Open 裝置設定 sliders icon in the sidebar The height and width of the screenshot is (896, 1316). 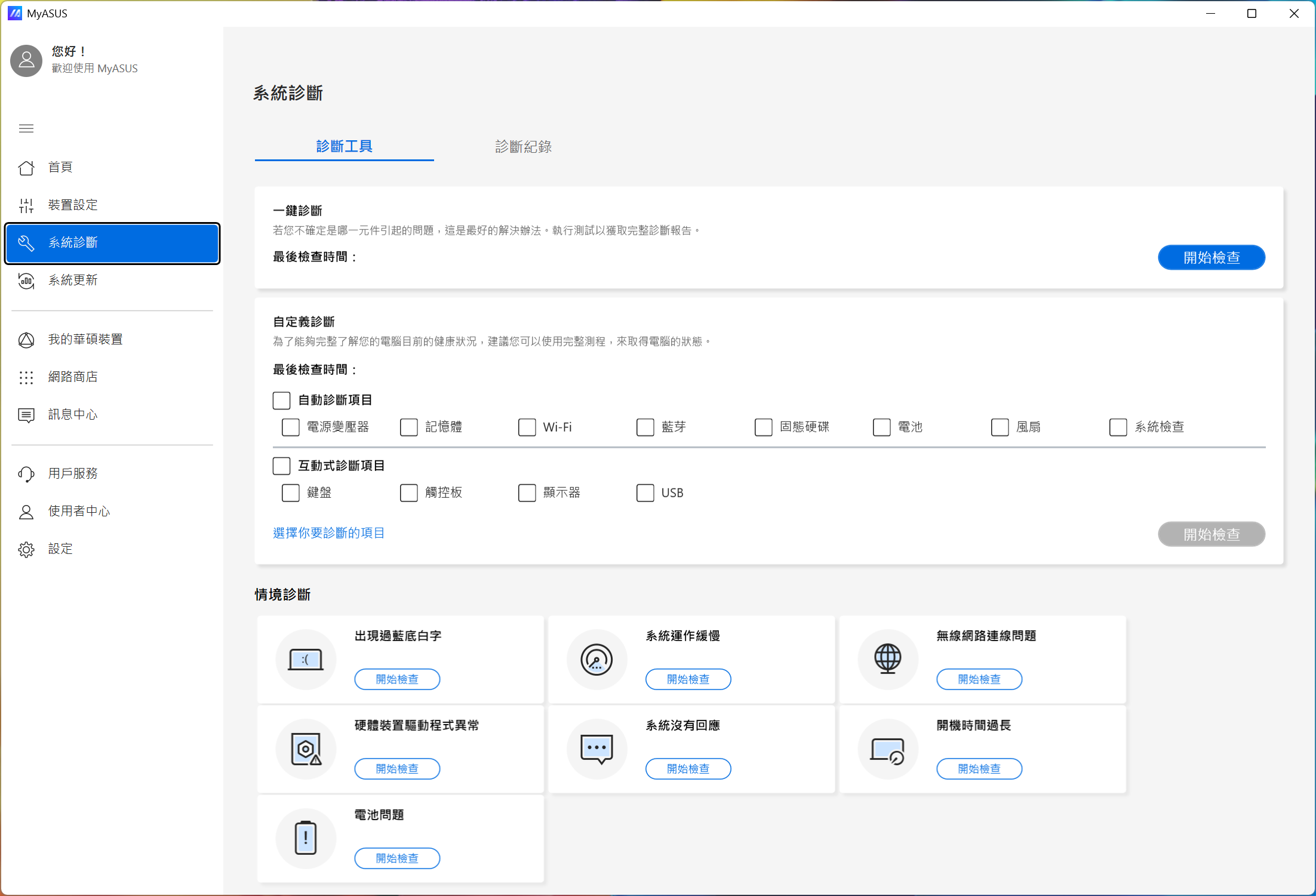[26, 205]
